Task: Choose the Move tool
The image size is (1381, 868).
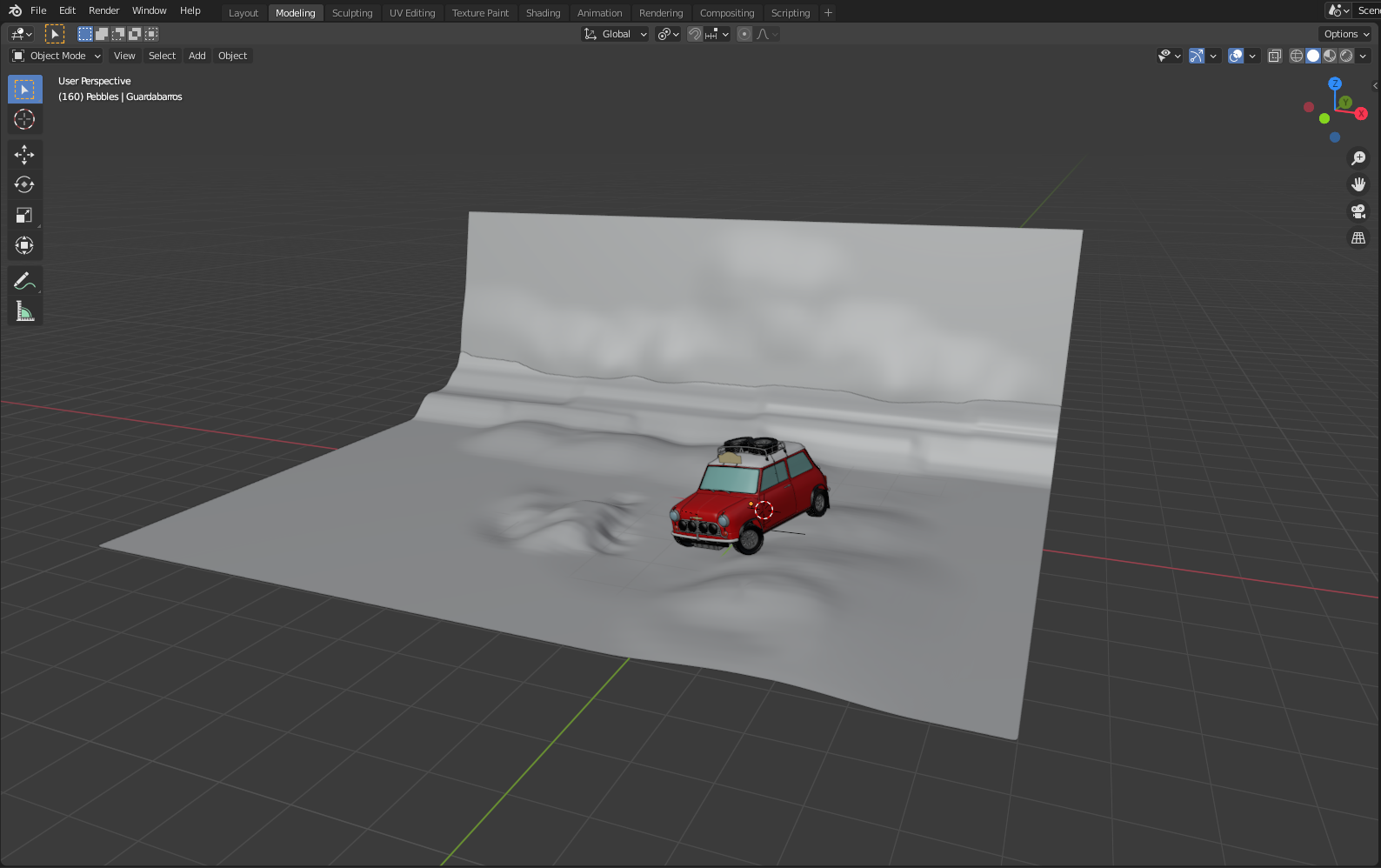Action: tap(25, 155)
